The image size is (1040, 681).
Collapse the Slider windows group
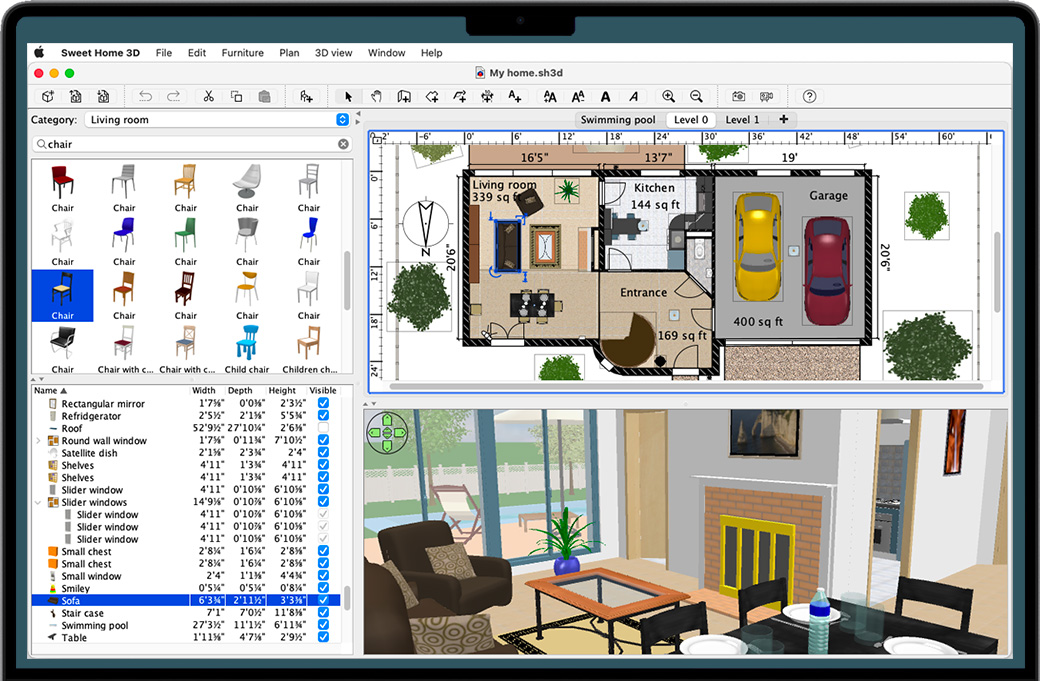(39, 503)
